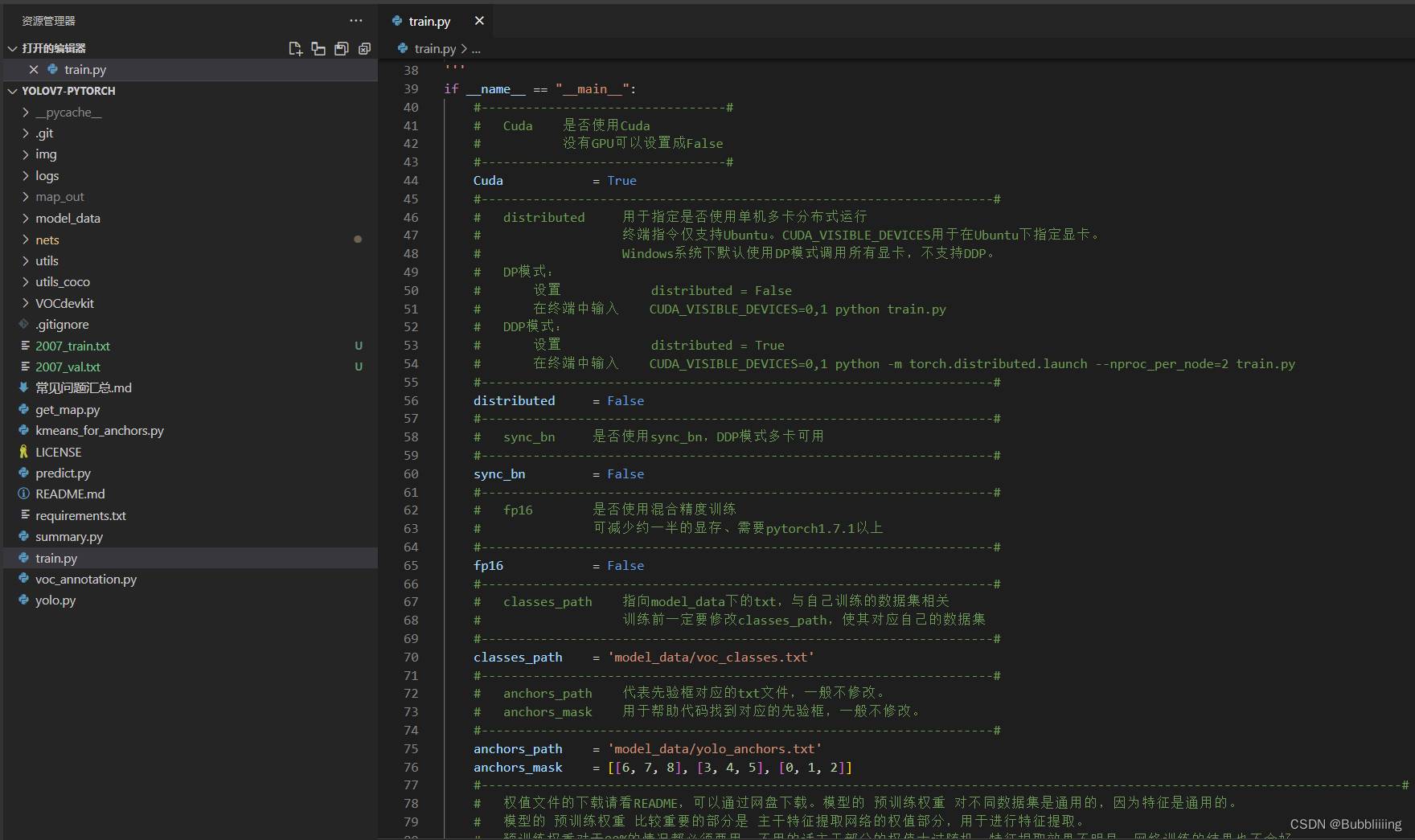Select the train.py editor tab
Image resolution: width=1415 pixels, height=840 pixels.
pos(429,21)
